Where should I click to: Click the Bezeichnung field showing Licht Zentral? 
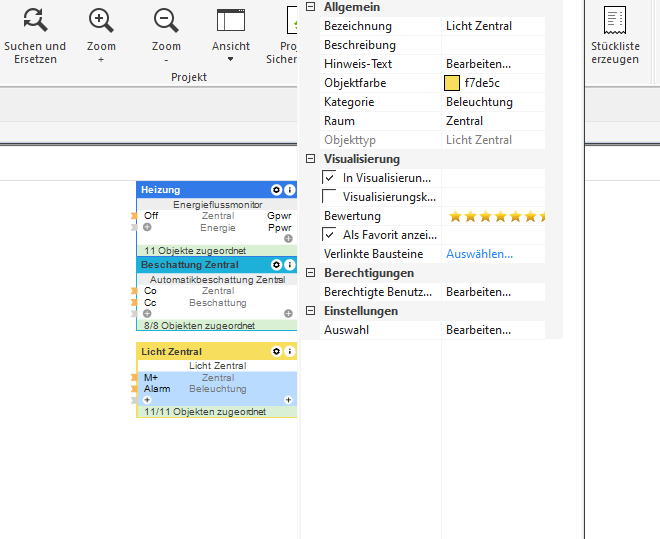[492, 26]
